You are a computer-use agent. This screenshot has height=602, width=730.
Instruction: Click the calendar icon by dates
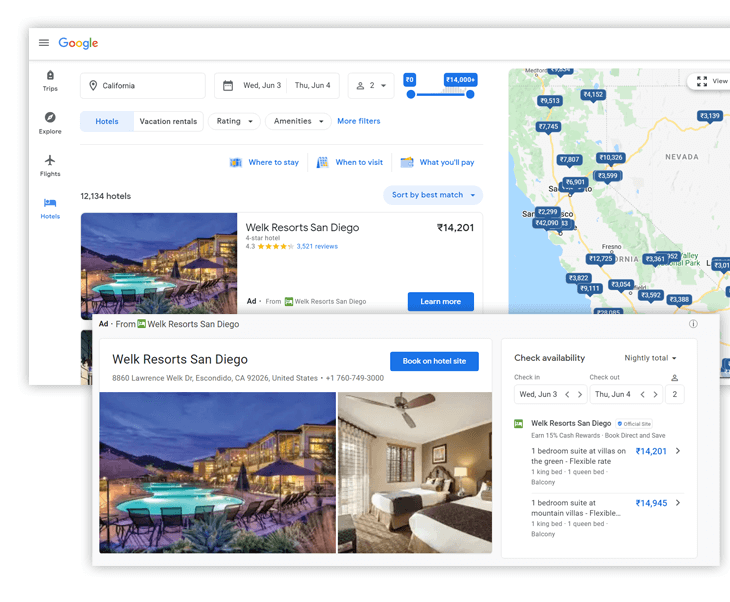228,86
